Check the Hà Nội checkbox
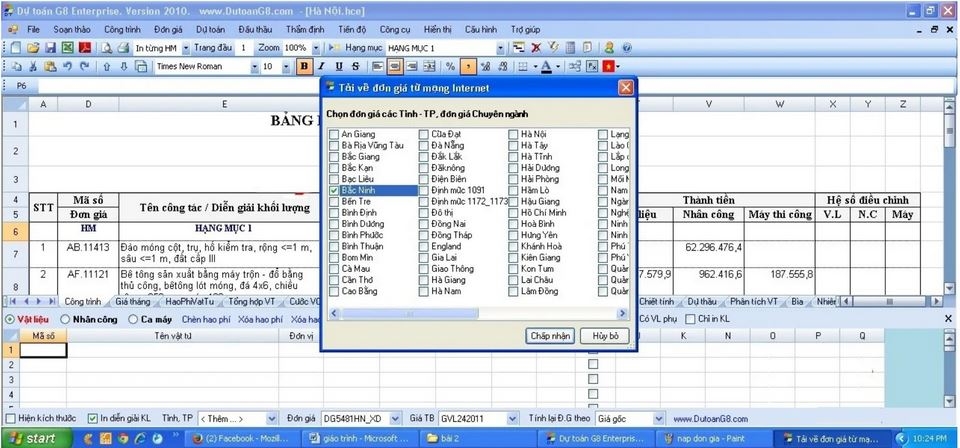The image size is (960, 448). tap(513, 134)
